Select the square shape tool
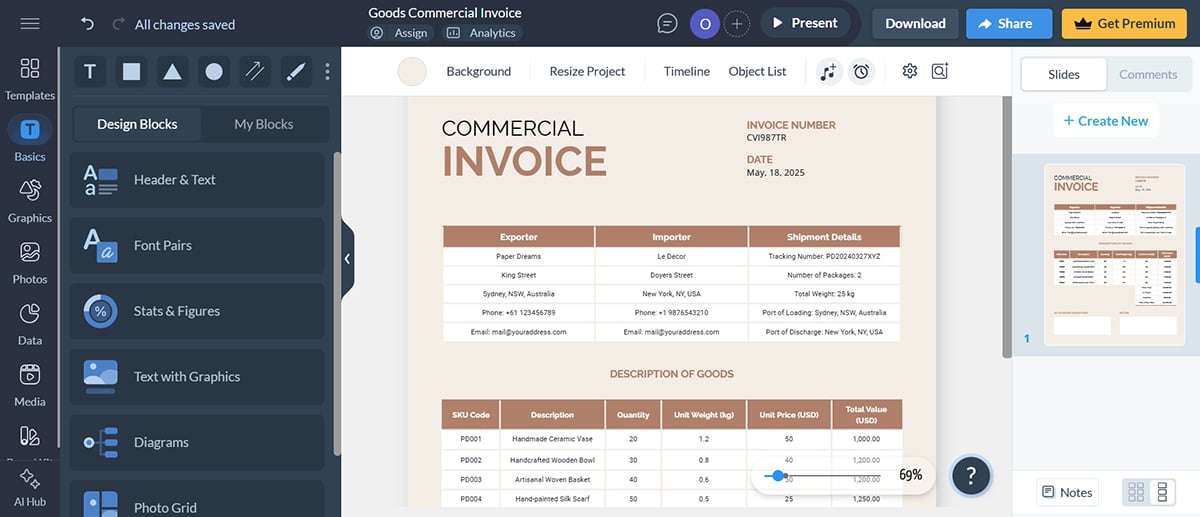Viewport: 1200px width, 517px height. point(131,71)
